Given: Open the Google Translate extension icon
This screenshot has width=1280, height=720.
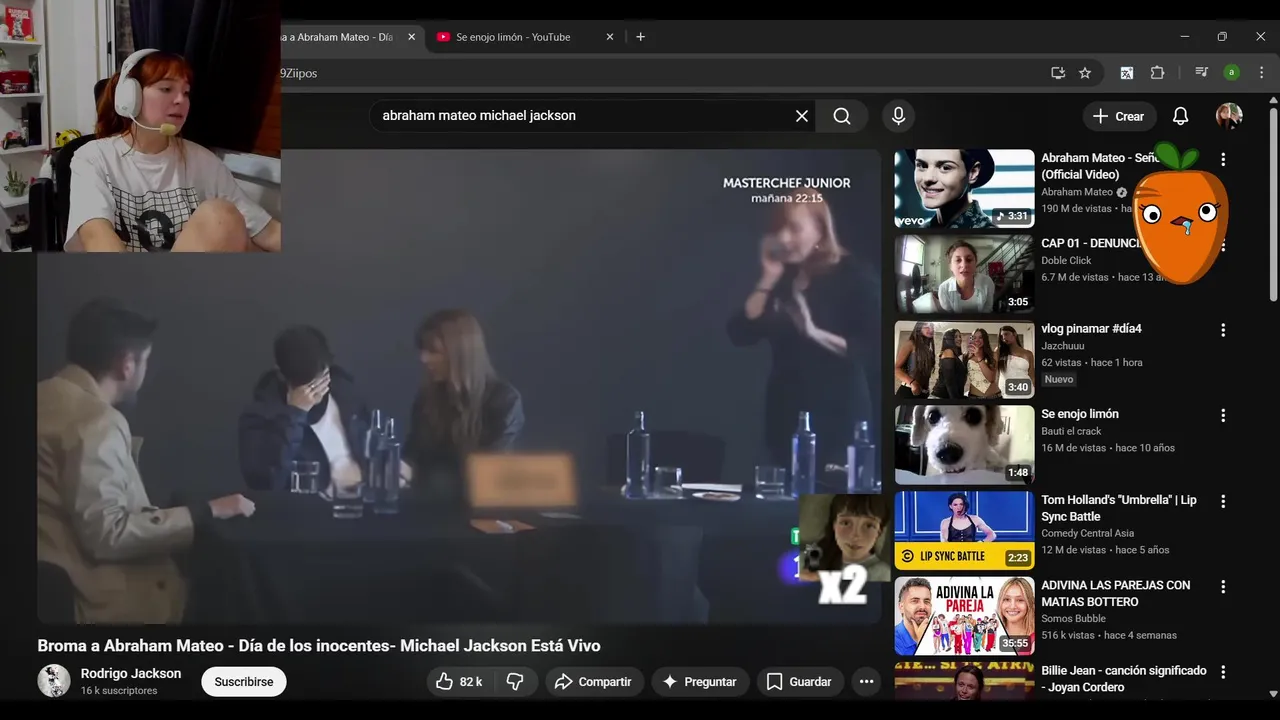Looking at the screenshot, I should (1126, 73).
